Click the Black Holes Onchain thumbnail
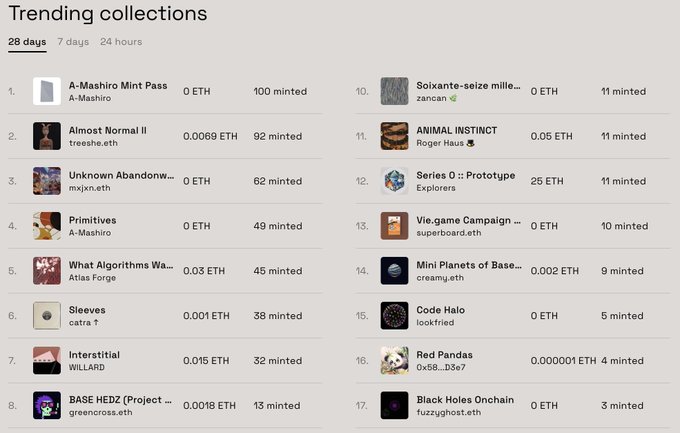 click(x=395, y=406)
